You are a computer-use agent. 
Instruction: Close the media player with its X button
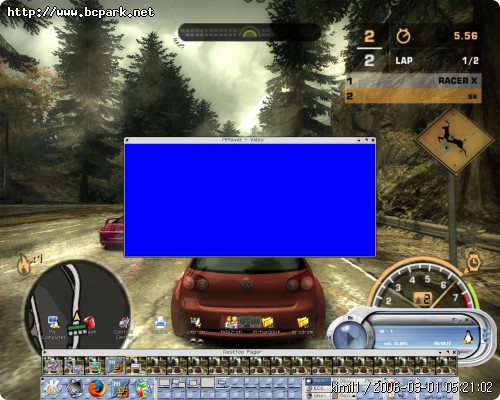tap(467, 320)
